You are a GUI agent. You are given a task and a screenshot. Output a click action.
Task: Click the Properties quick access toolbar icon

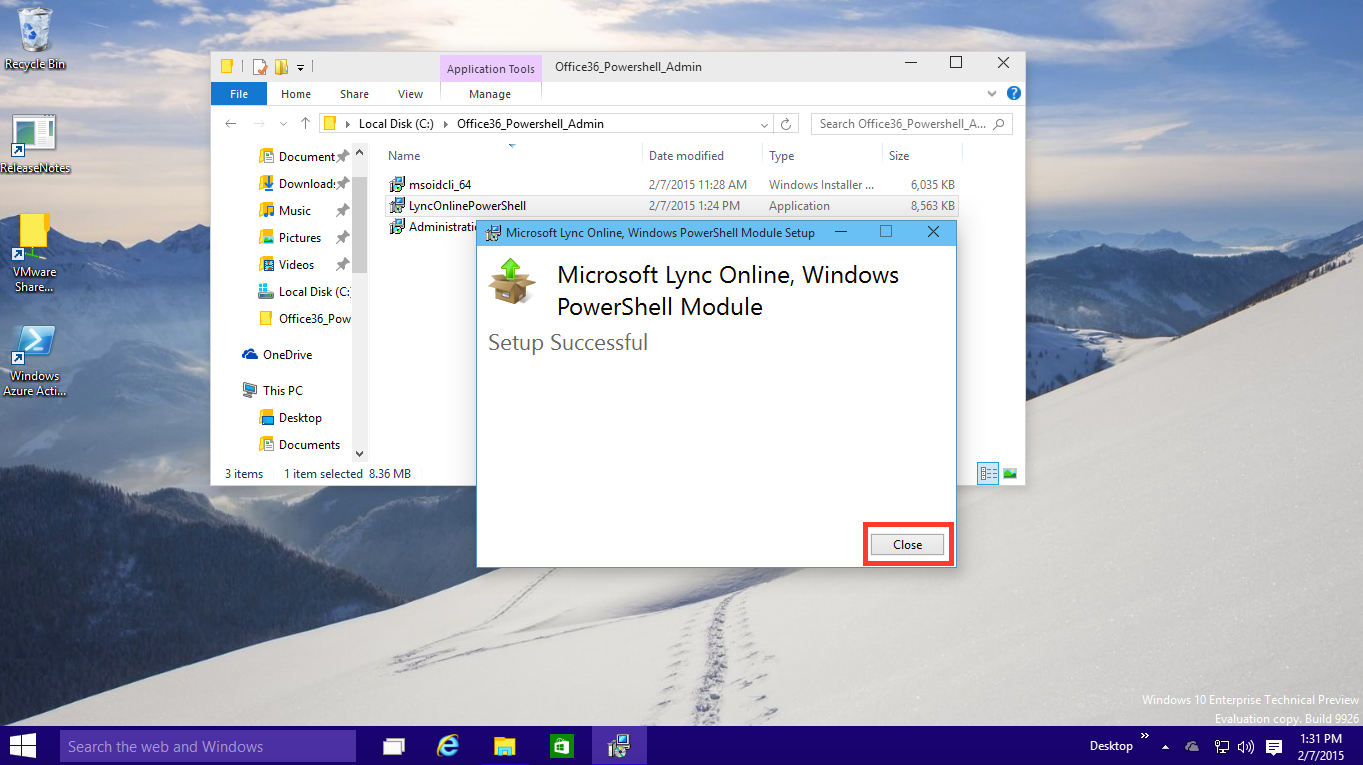(259, 67)
